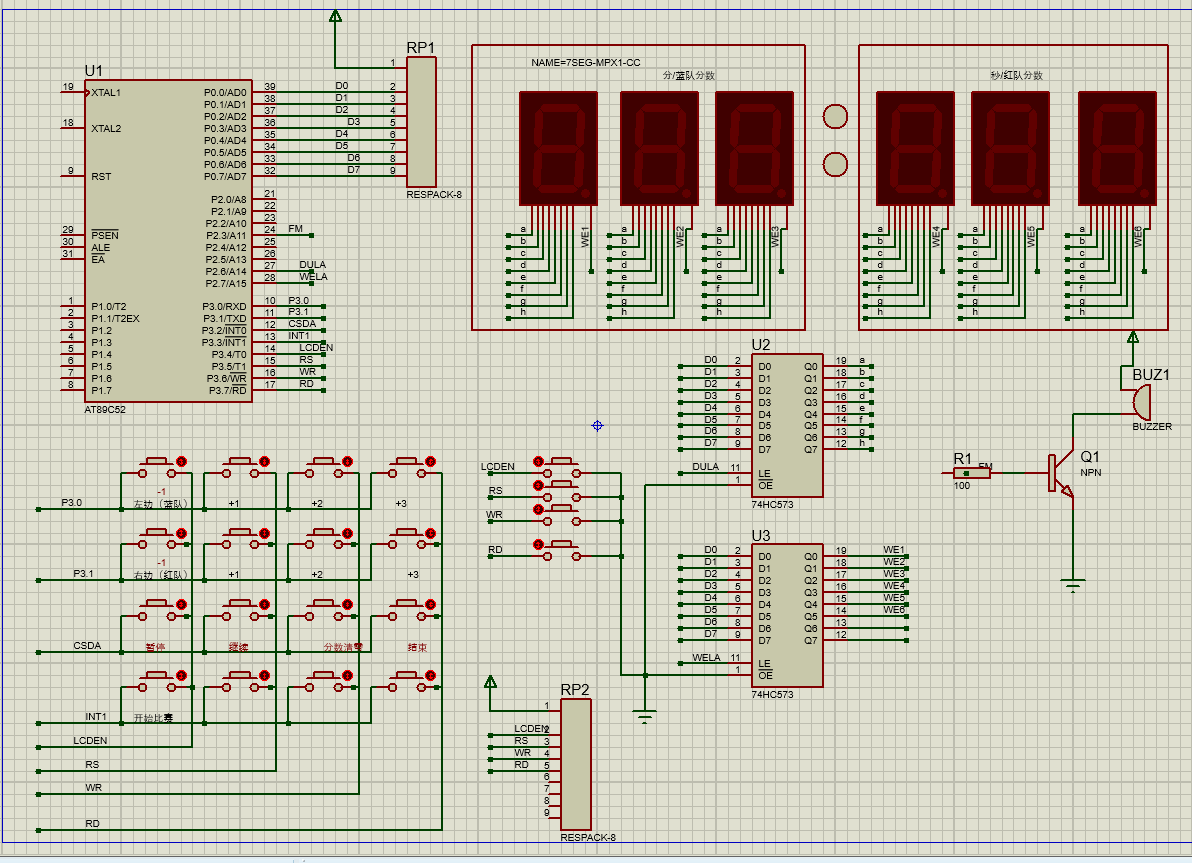Click the power terminal arrow above RP1
The image size is (1192, 863).
[x=335, y=16]
